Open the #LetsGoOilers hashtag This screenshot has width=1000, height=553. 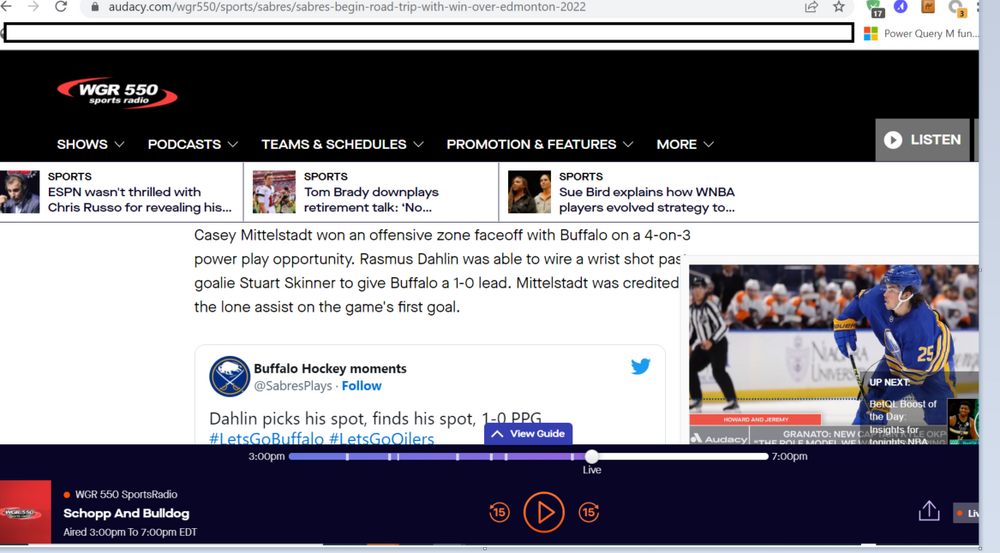click(381, 438)
